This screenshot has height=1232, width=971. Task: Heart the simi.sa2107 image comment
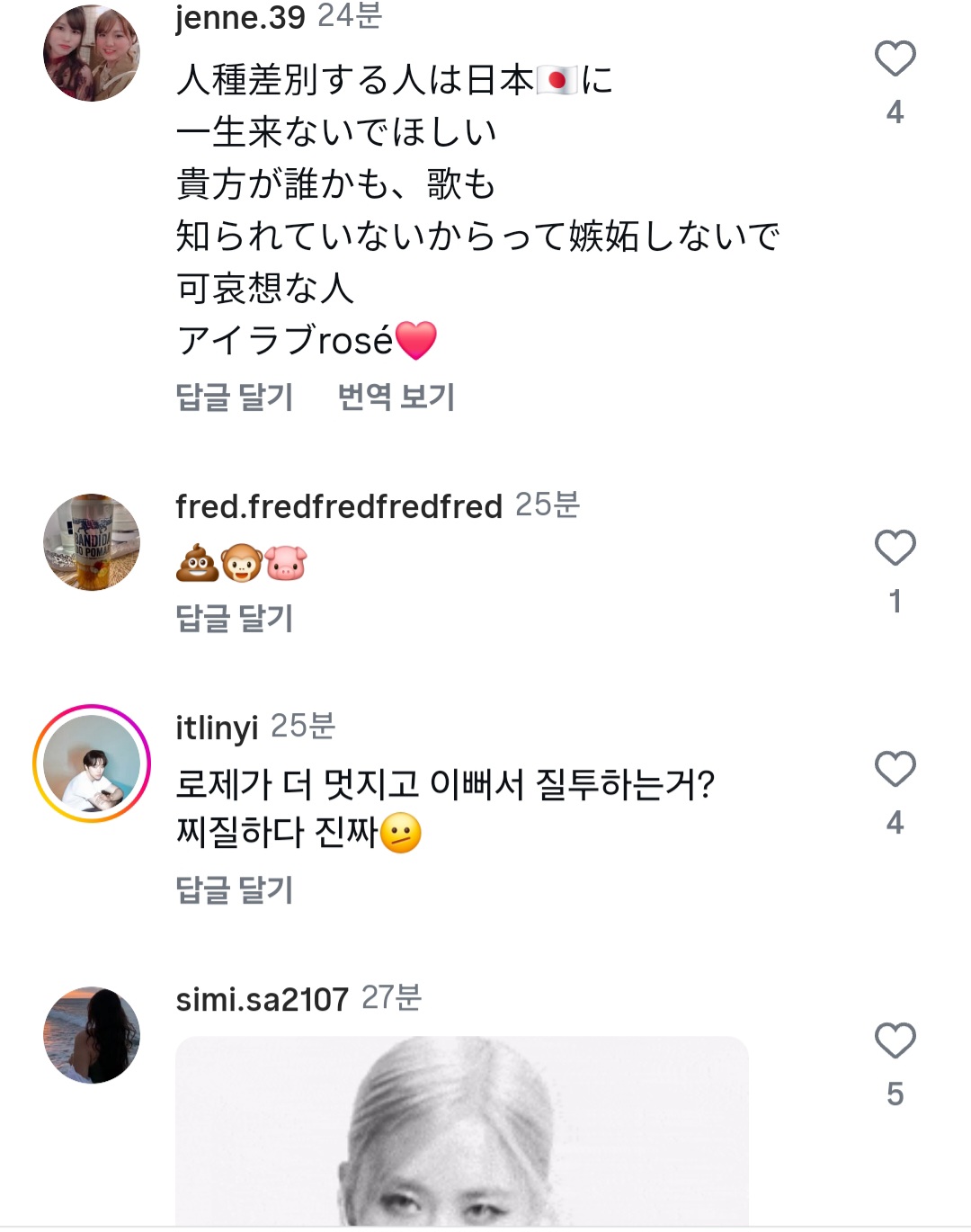[x=895, y=1040]
